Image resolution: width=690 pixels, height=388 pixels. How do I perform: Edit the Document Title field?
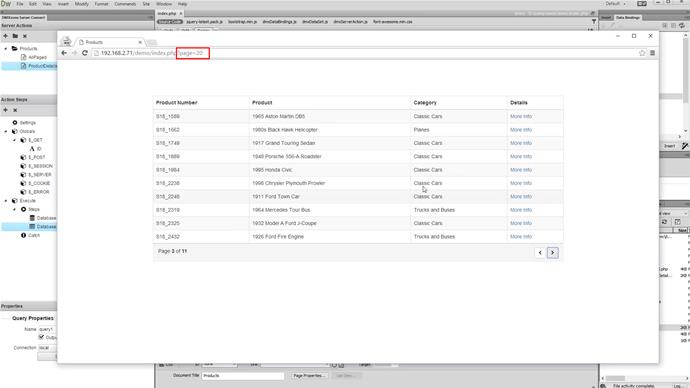pyautogui.click(x=243, y=376)
